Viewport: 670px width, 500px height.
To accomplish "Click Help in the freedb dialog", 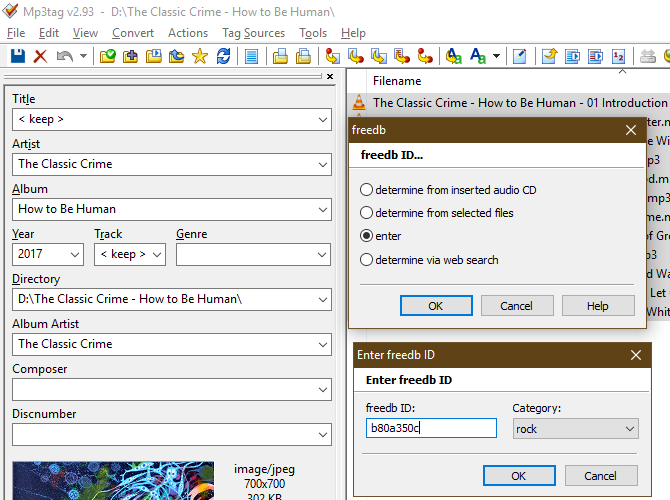I will tap(598, 306).
